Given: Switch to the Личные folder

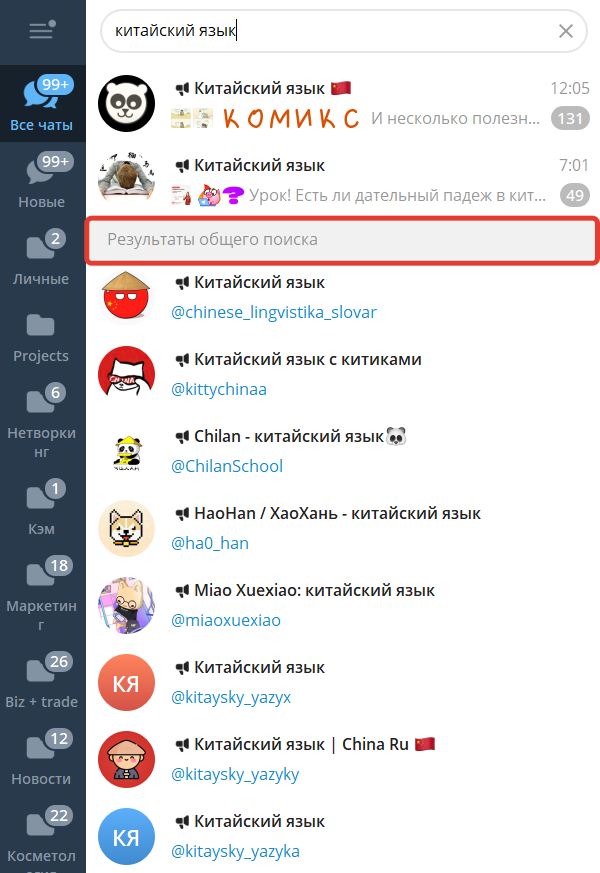Looking at the screenshot, I should [x=42, y=257].
